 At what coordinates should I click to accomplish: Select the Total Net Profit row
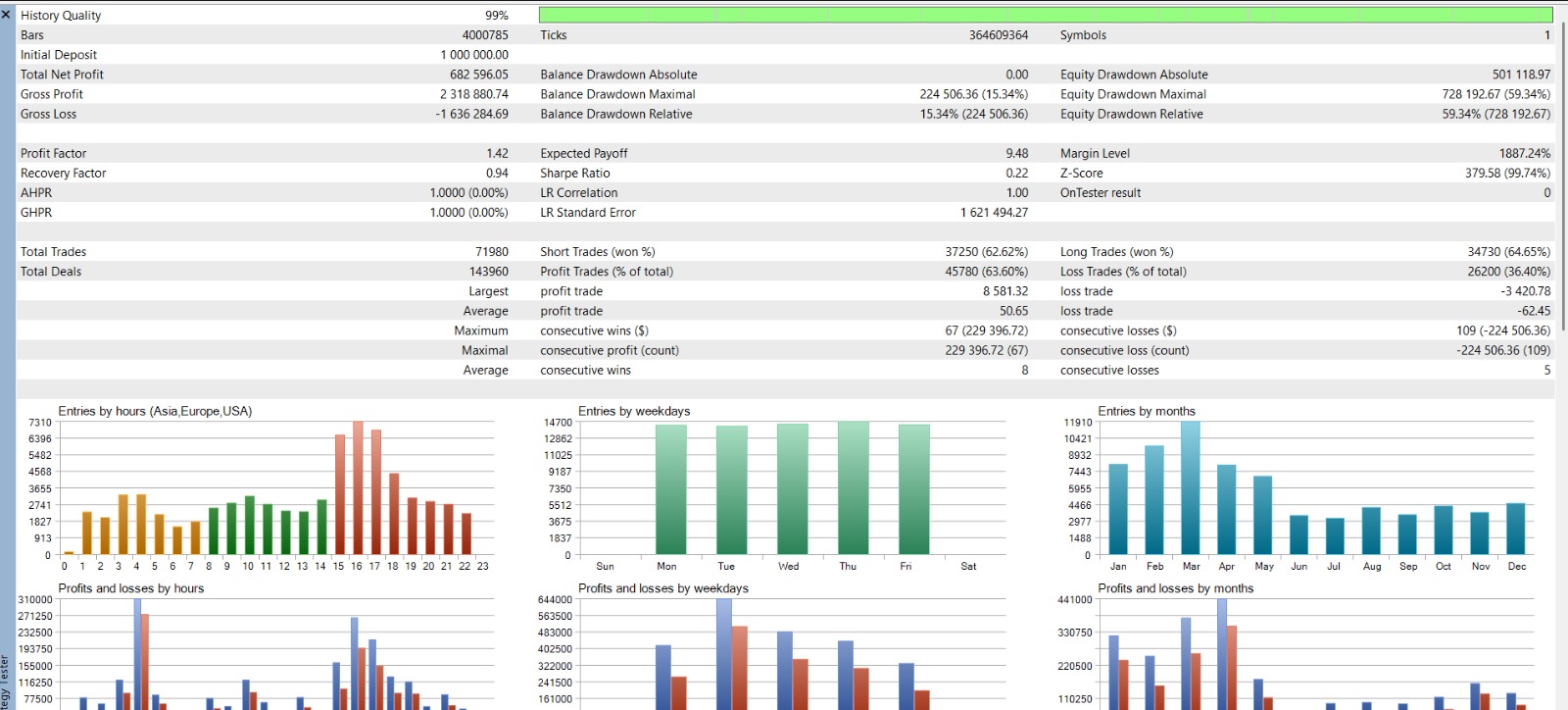click(265, 75)
